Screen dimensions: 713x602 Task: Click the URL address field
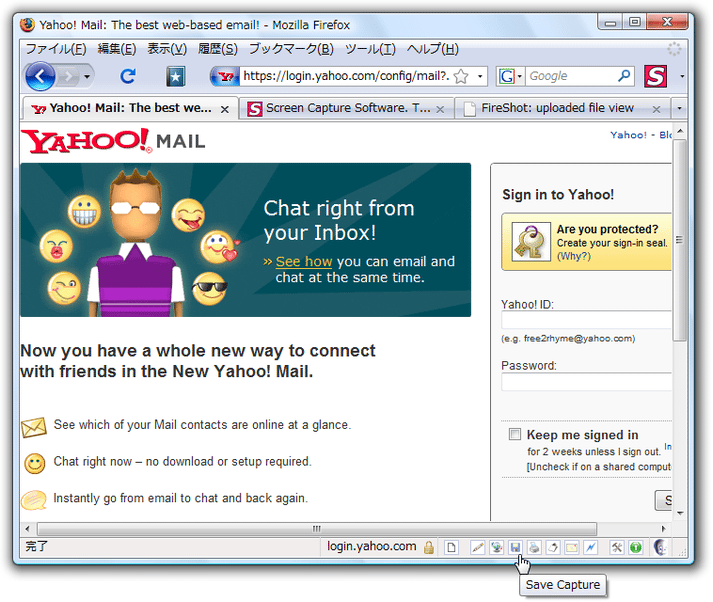tap(346, 76)
